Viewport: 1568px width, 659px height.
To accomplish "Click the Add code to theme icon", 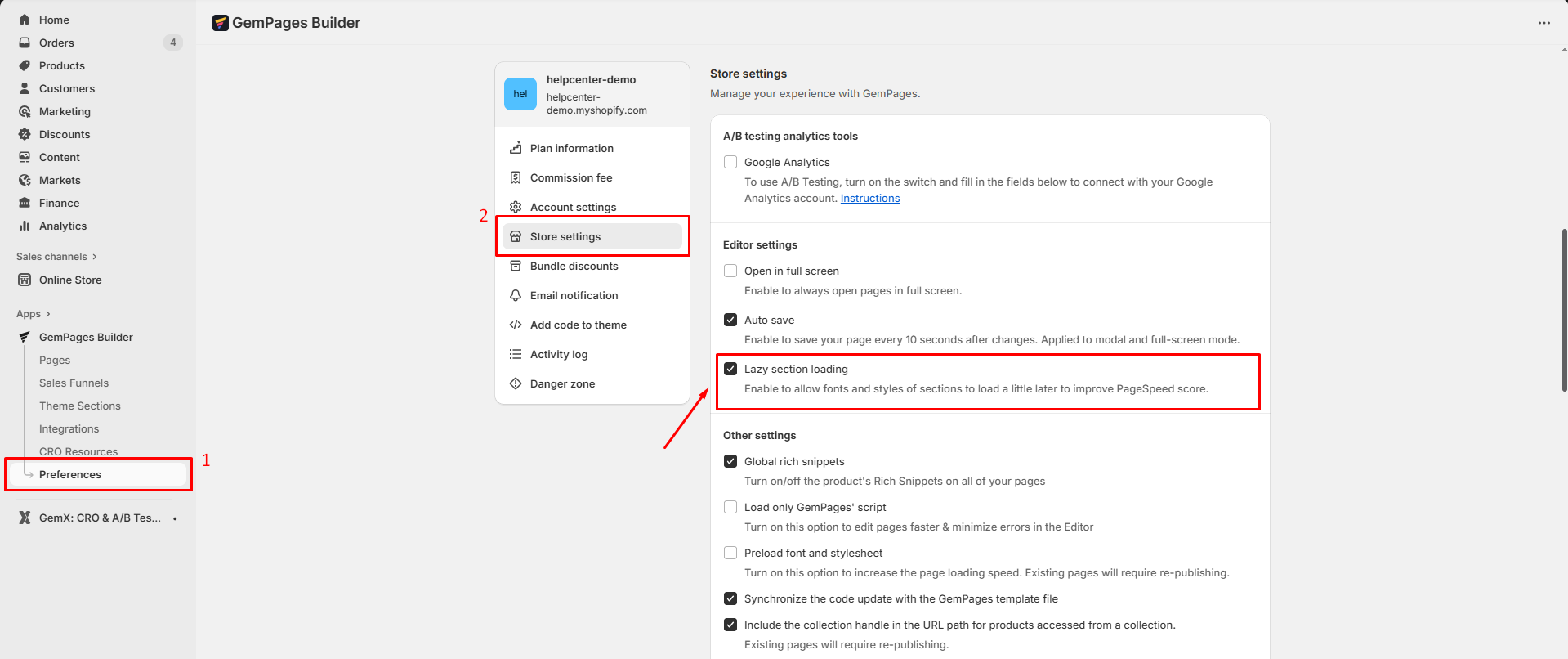I will (x=516, y=325).
